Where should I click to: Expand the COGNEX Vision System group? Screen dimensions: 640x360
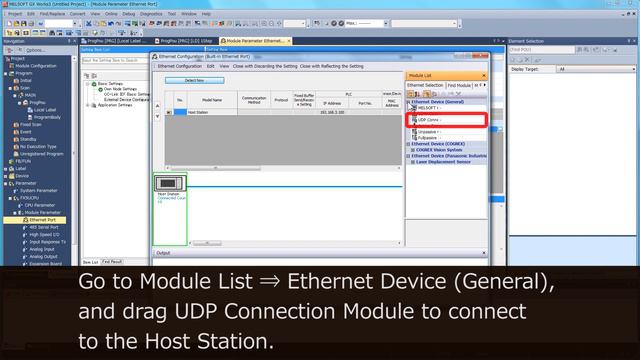[413, 150]
